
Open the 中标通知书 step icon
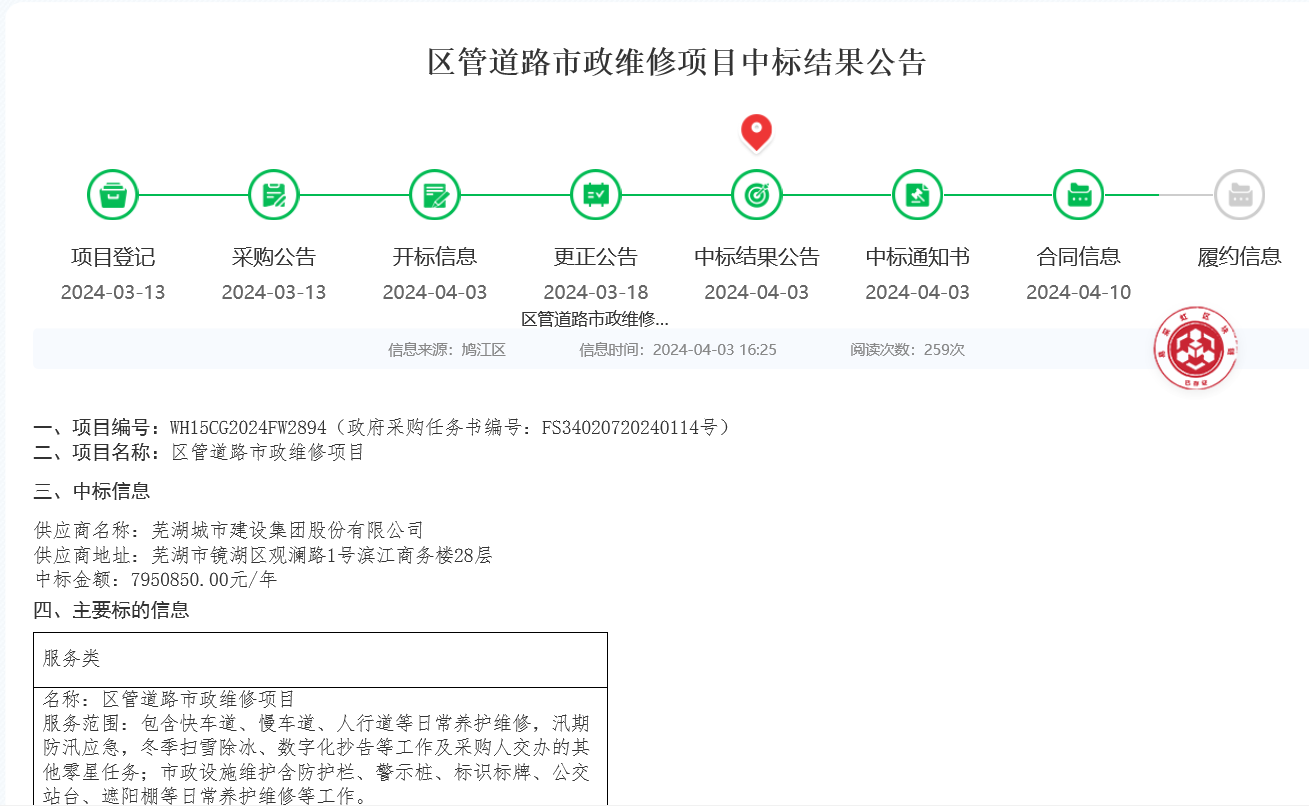tap(917, 195)
